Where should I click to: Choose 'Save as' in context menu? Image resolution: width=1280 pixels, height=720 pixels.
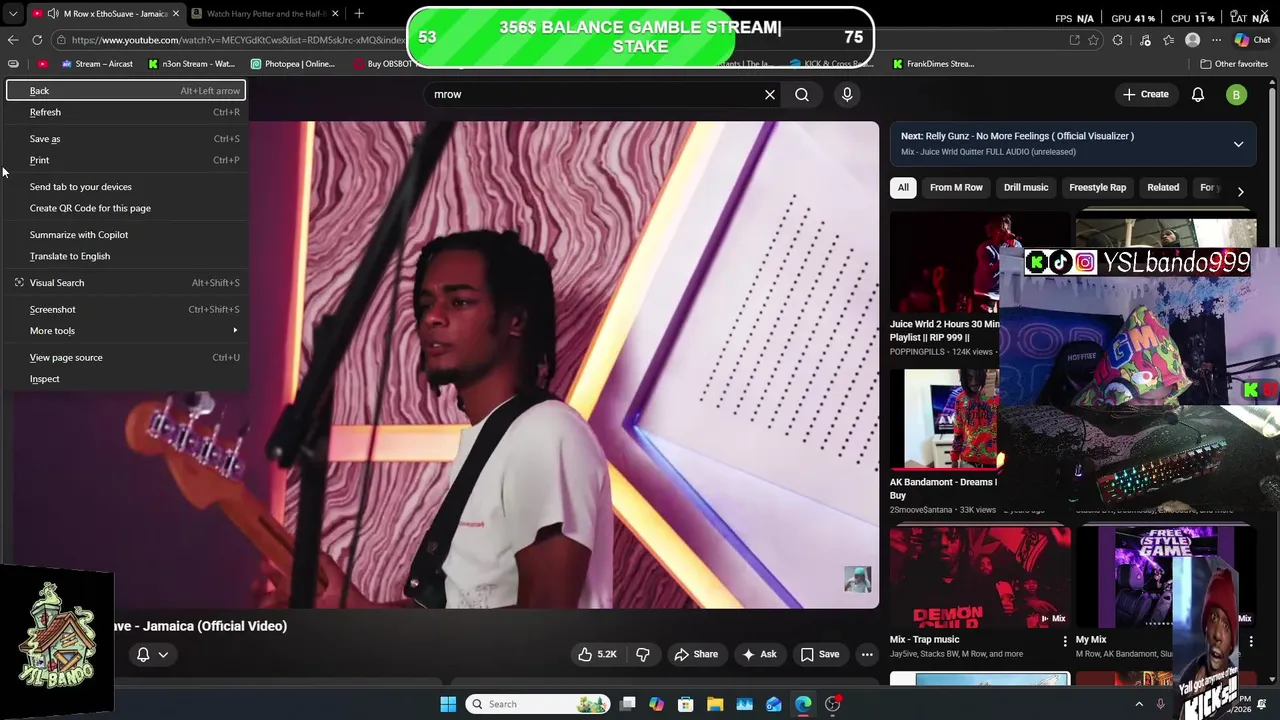point(125,139)
